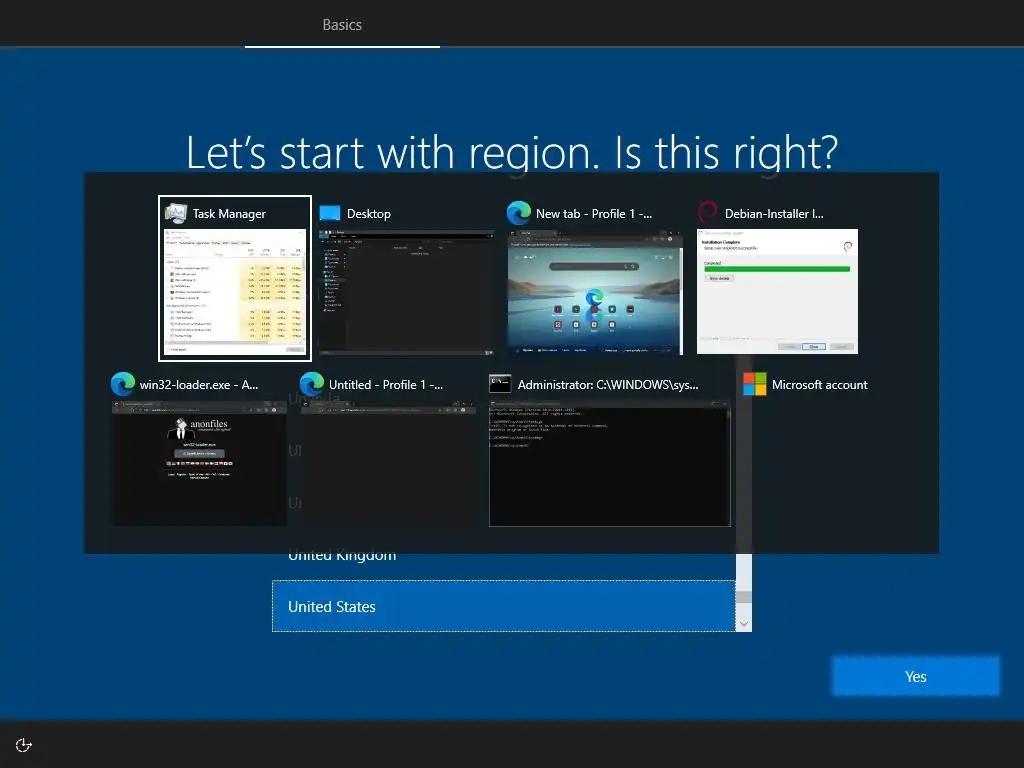Choose United States in region list
Viewport: 1024px width, 768px height.
coord(504,606)
